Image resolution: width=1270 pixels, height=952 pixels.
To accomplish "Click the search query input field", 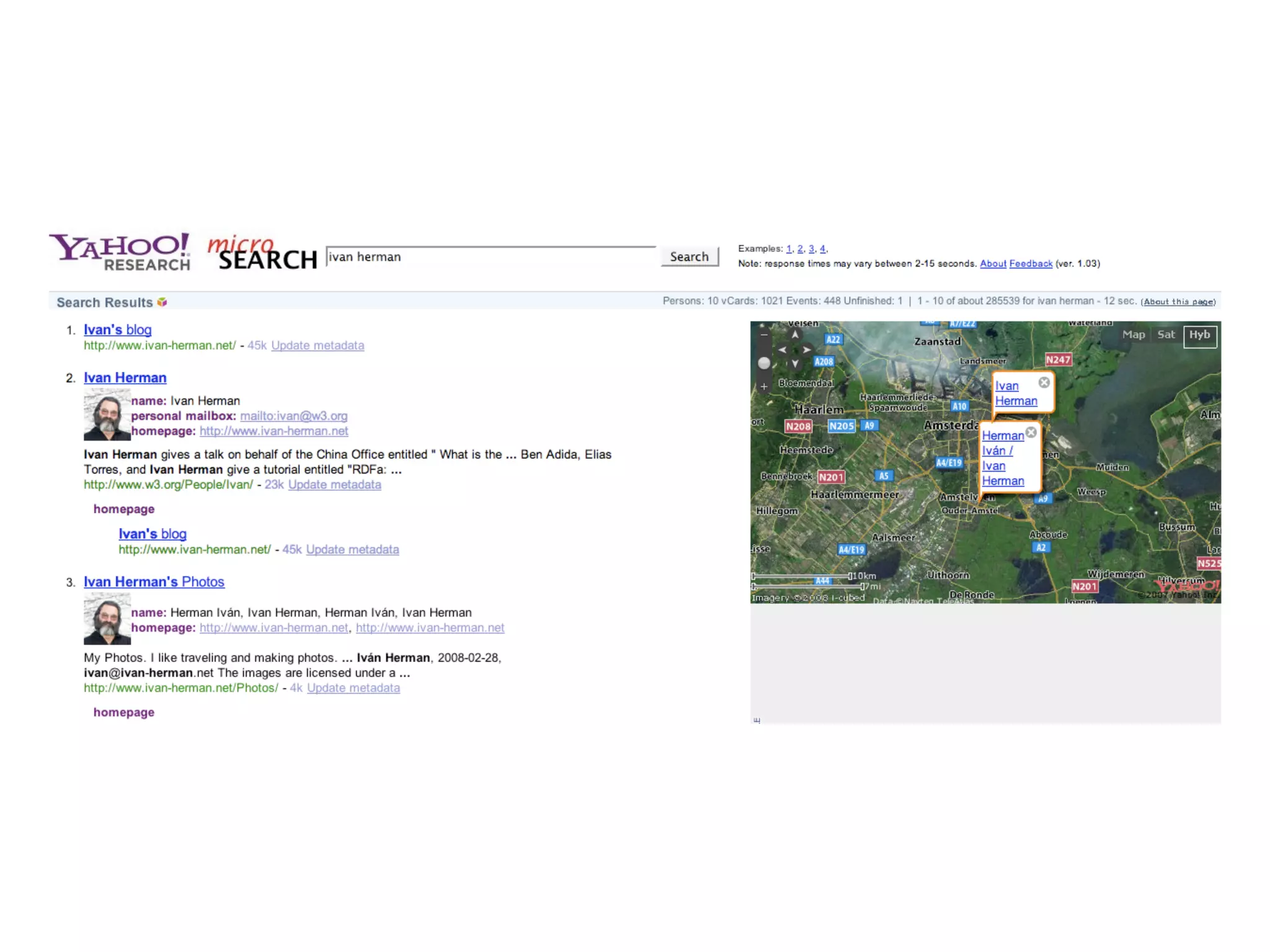I will (491, 257).
